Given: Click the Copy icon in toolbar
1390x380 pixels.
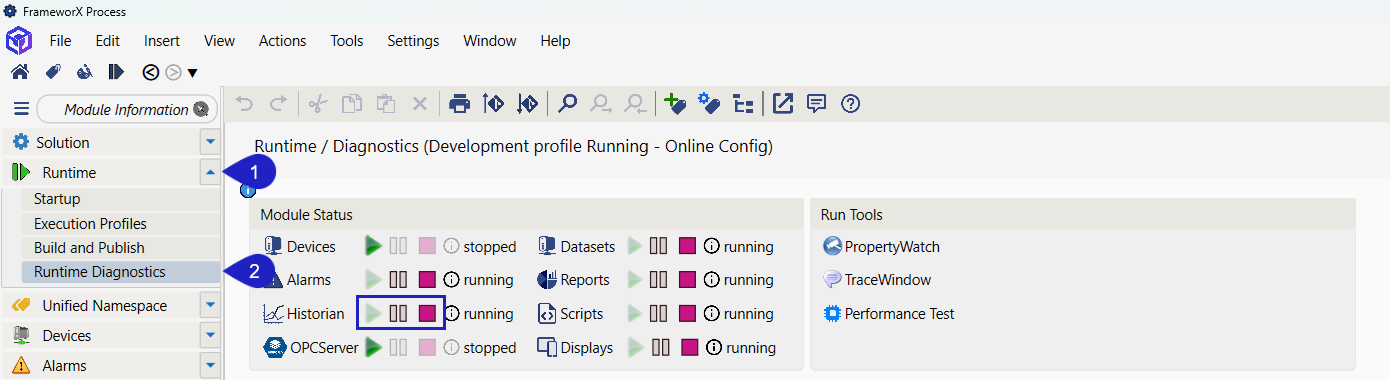Looking at the screenshot, I should 352,103.
